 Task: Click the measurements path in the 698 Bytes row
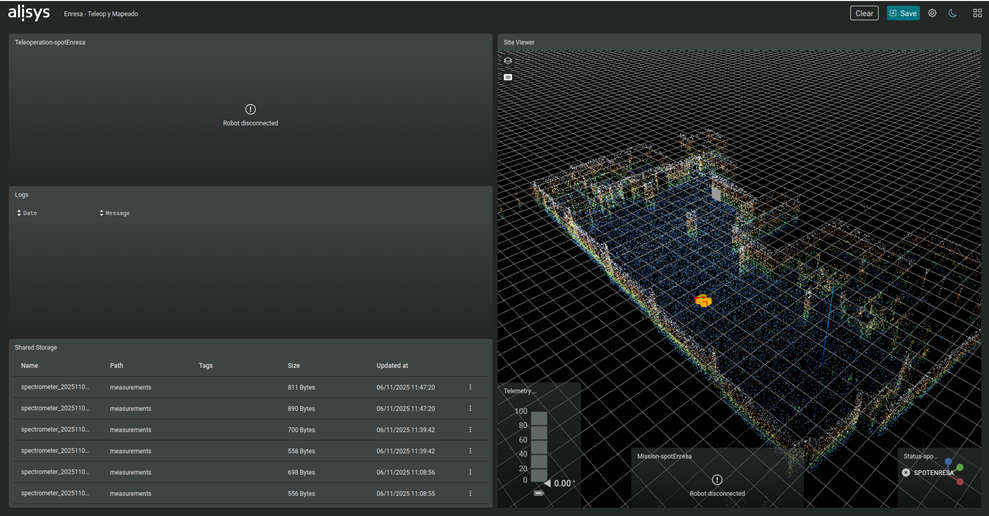pos(131,472)
